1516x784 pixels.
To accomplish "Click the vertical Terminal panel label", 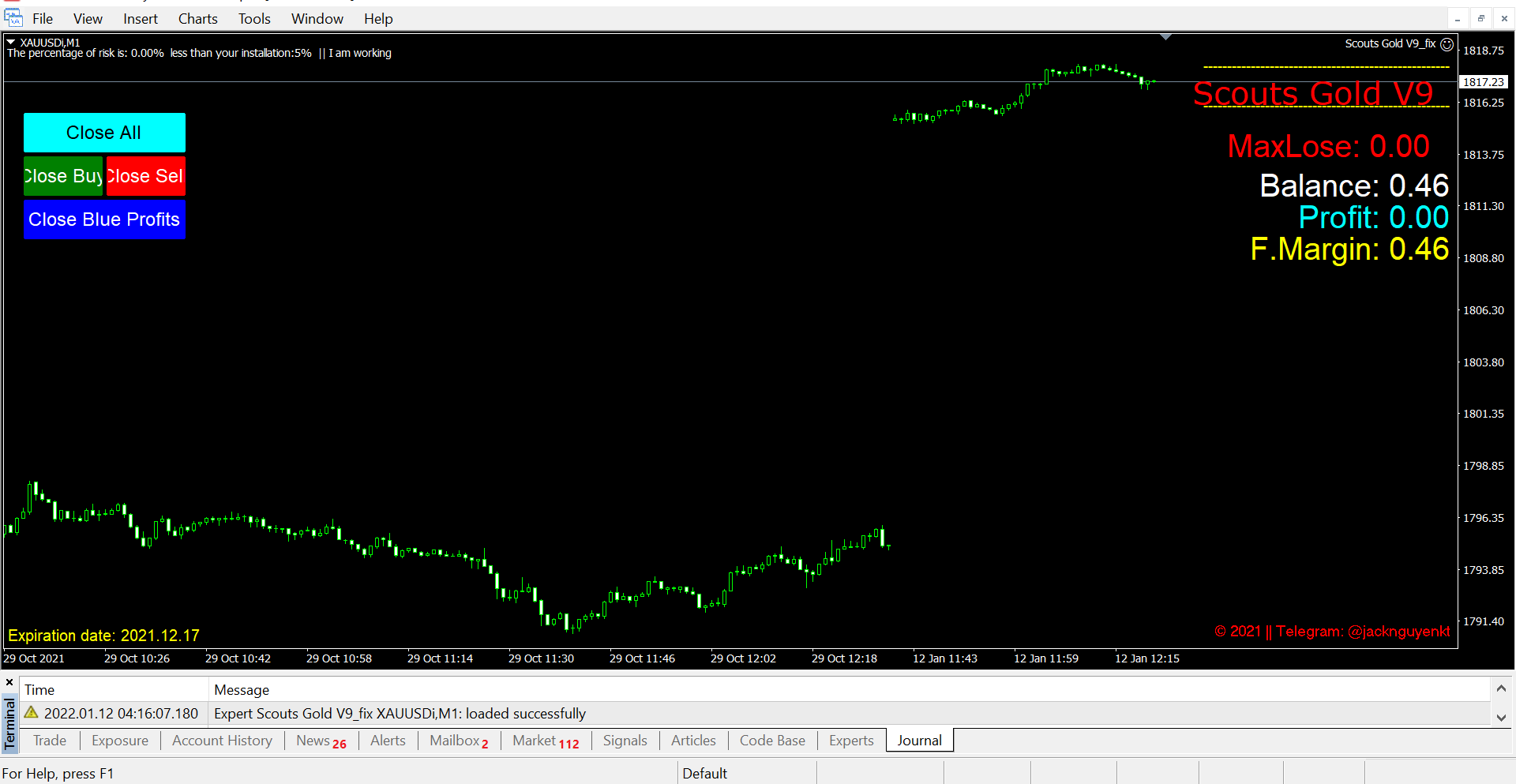I will [9, 723].
